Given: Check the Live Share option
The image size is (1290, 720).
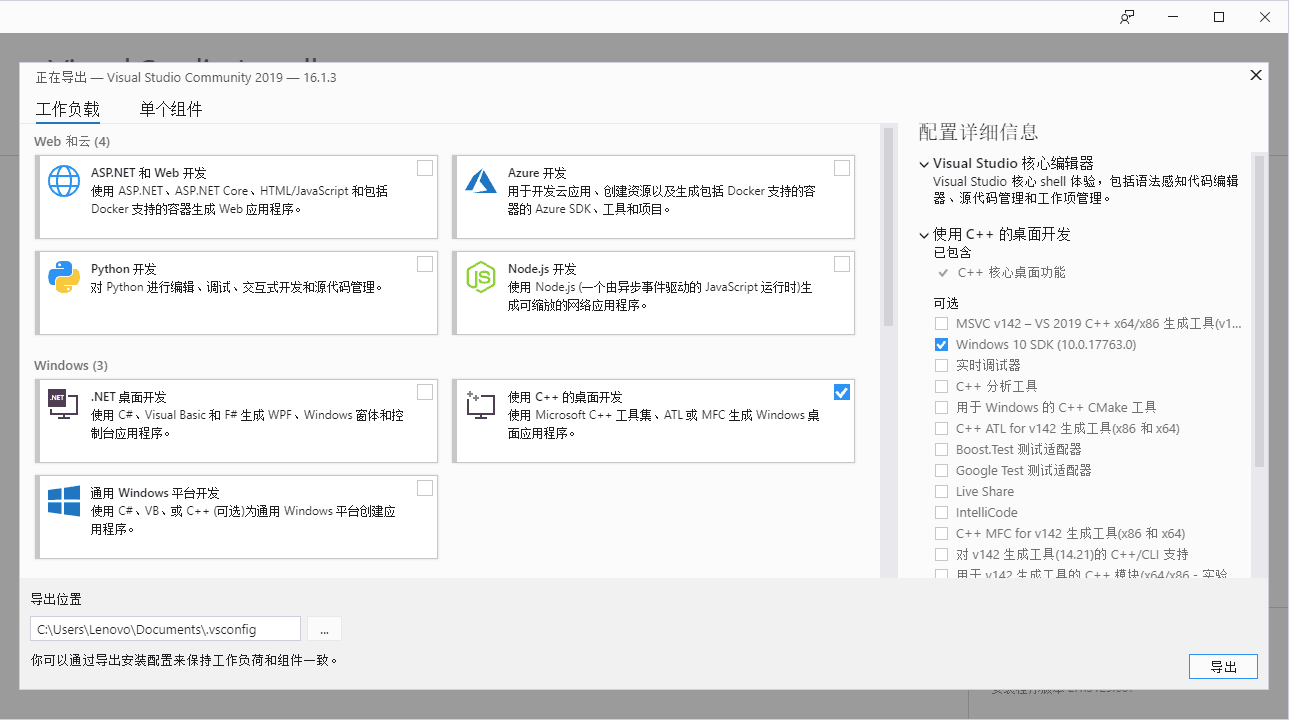Looking at the screenshot, I should (x=941, y=491).
